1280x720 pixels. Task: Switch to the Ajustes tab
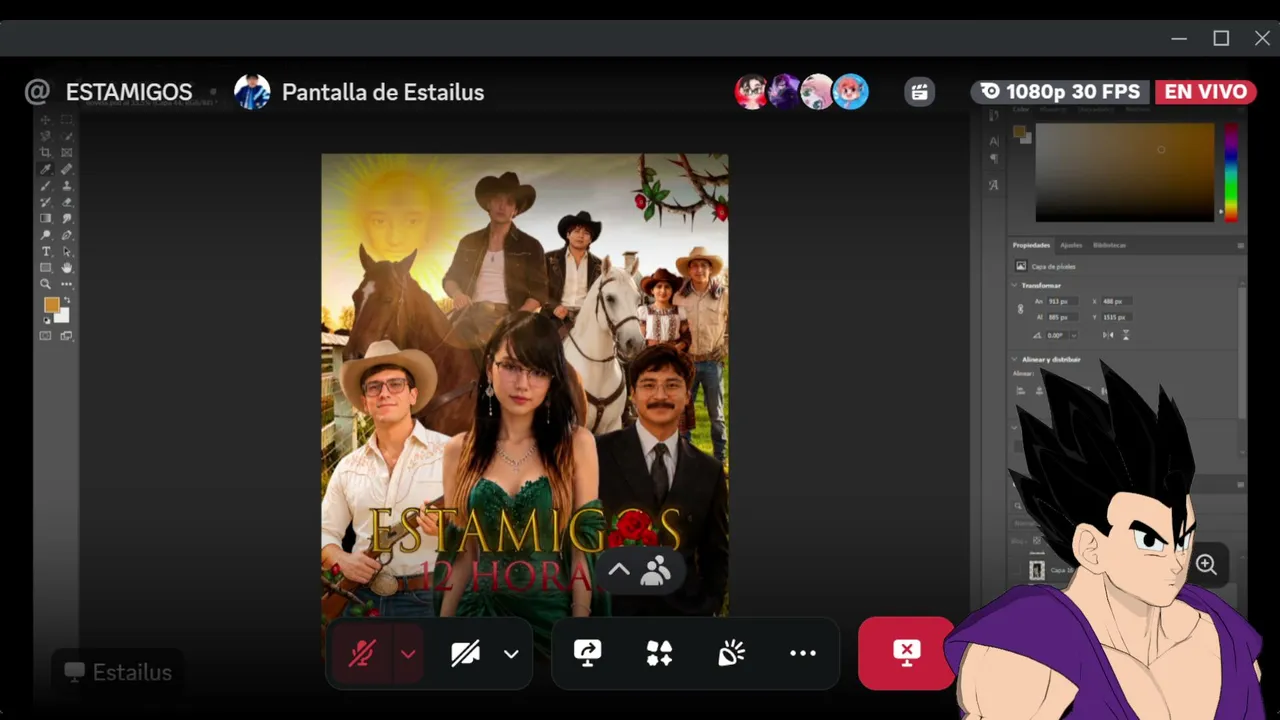click(x=1071, y=245)
